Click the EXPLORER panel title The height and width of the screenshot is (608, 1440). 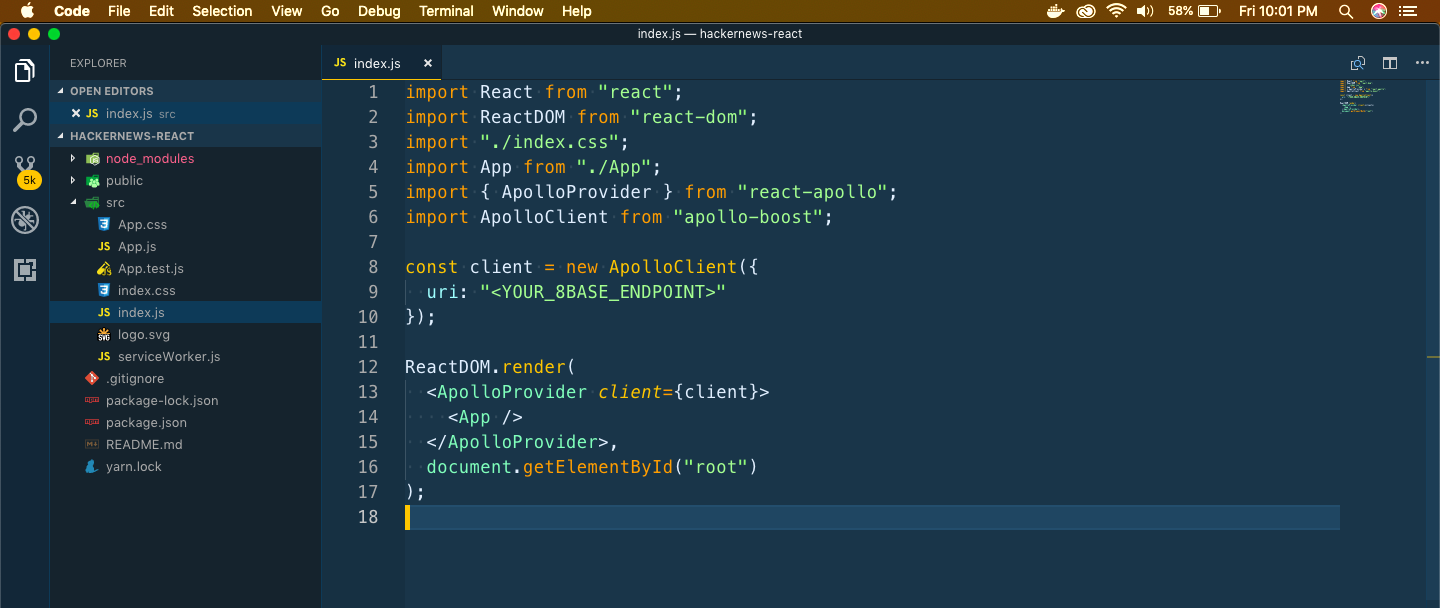98,63
